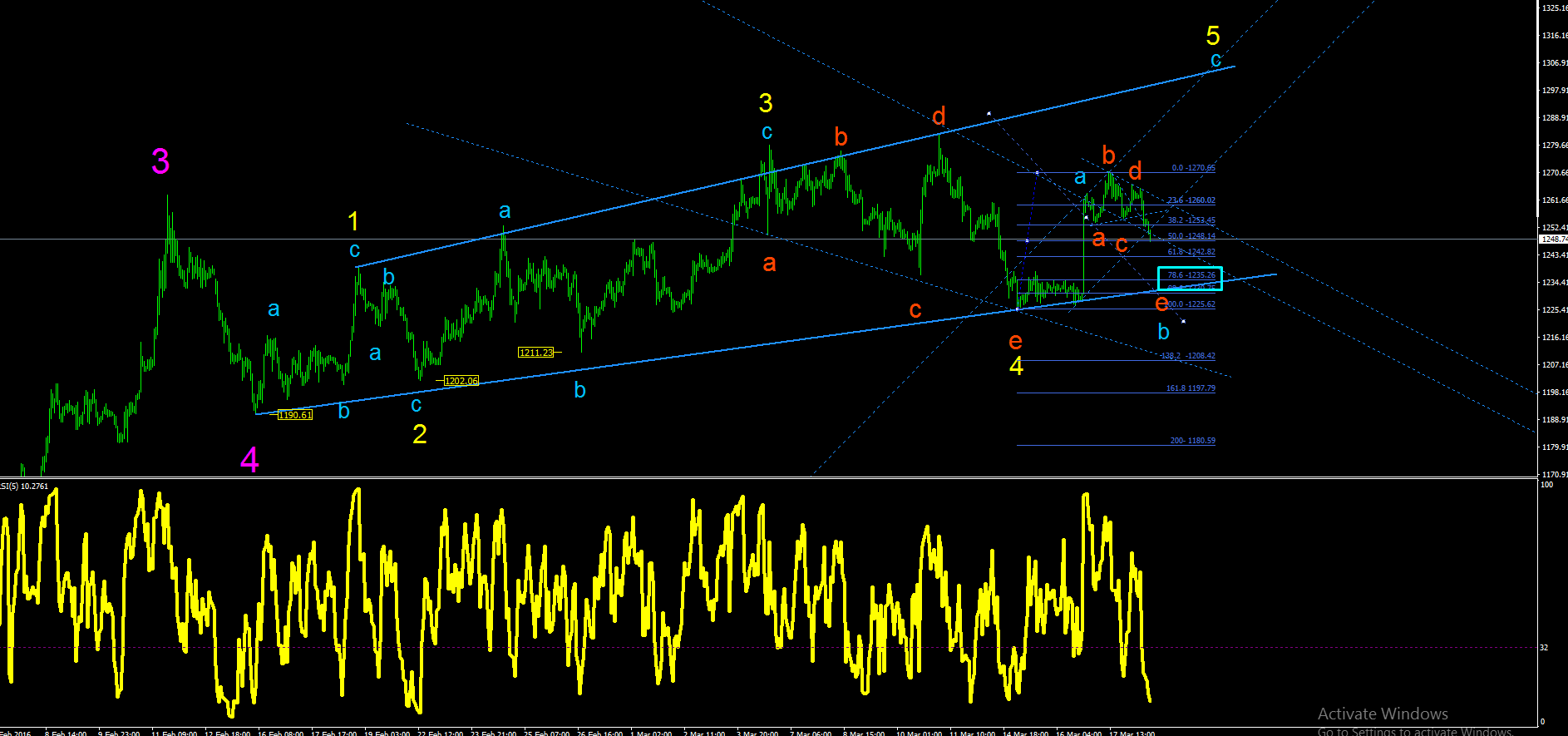
Task: Click the Activate Windows watermark text
Action: point(1383,714)
